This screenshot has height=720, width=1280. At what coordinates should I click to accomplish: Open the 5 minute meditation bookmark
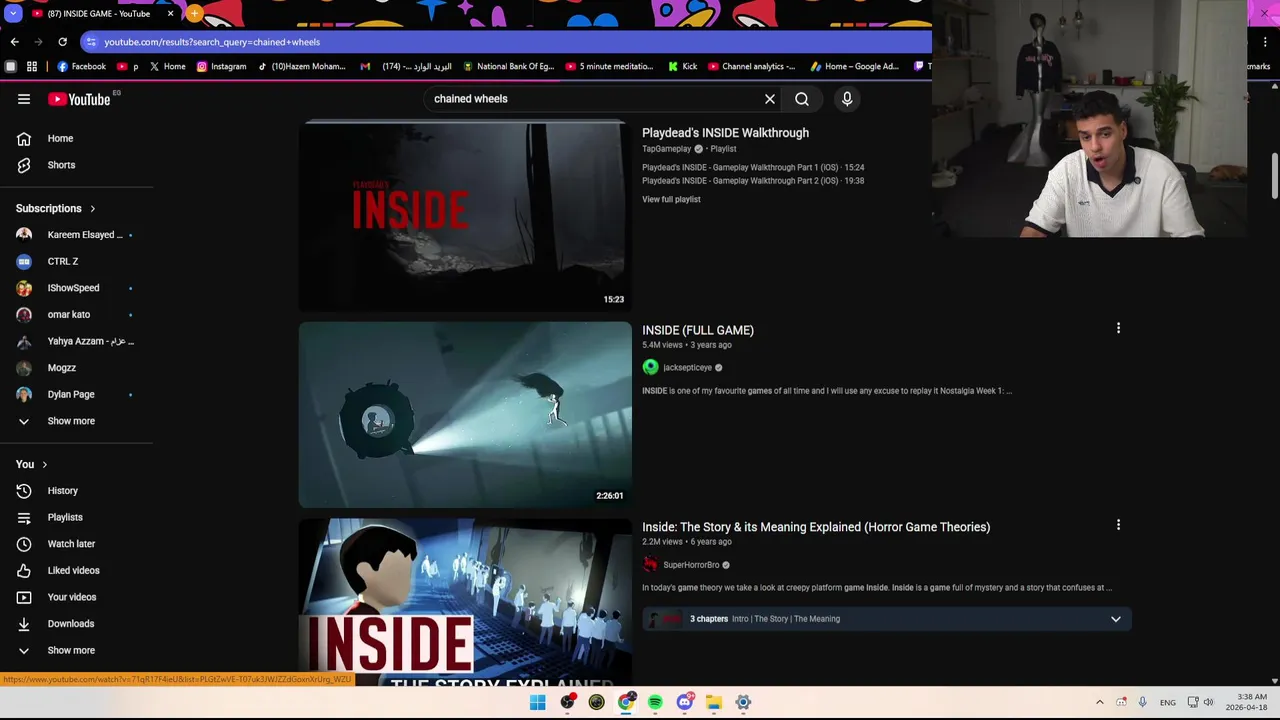[609, 67]
